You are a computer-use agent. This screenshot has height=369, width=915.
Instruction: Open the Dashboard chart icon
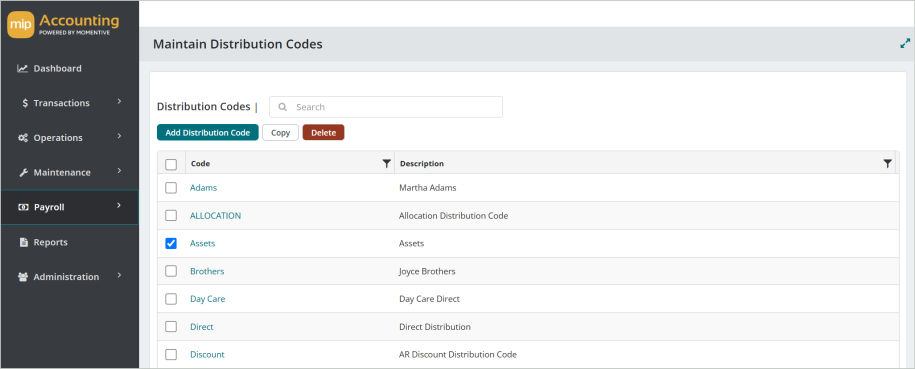[x=22, y=68]
